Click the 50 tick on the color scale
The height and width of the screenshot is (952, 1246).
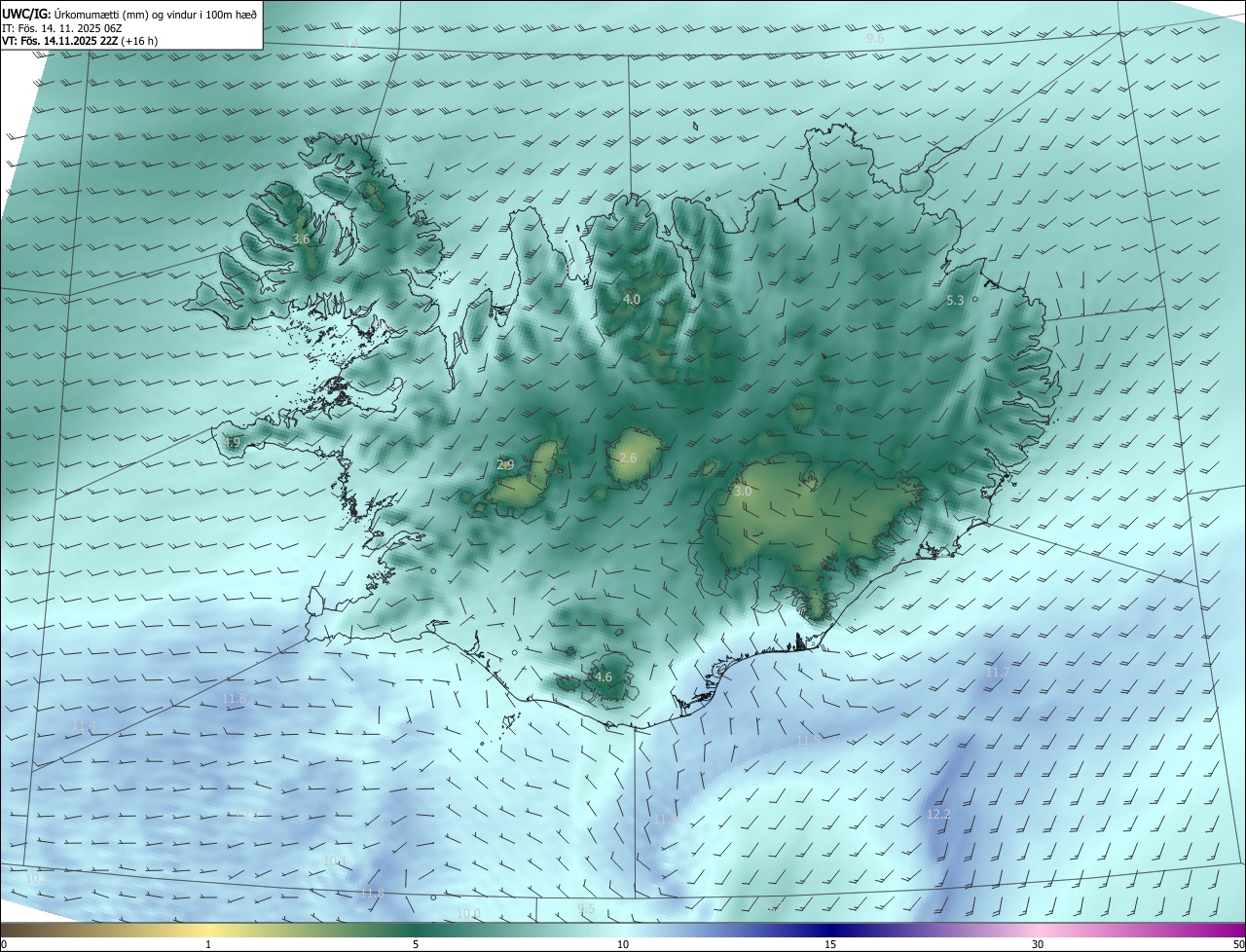click(x=1238, y=944)
